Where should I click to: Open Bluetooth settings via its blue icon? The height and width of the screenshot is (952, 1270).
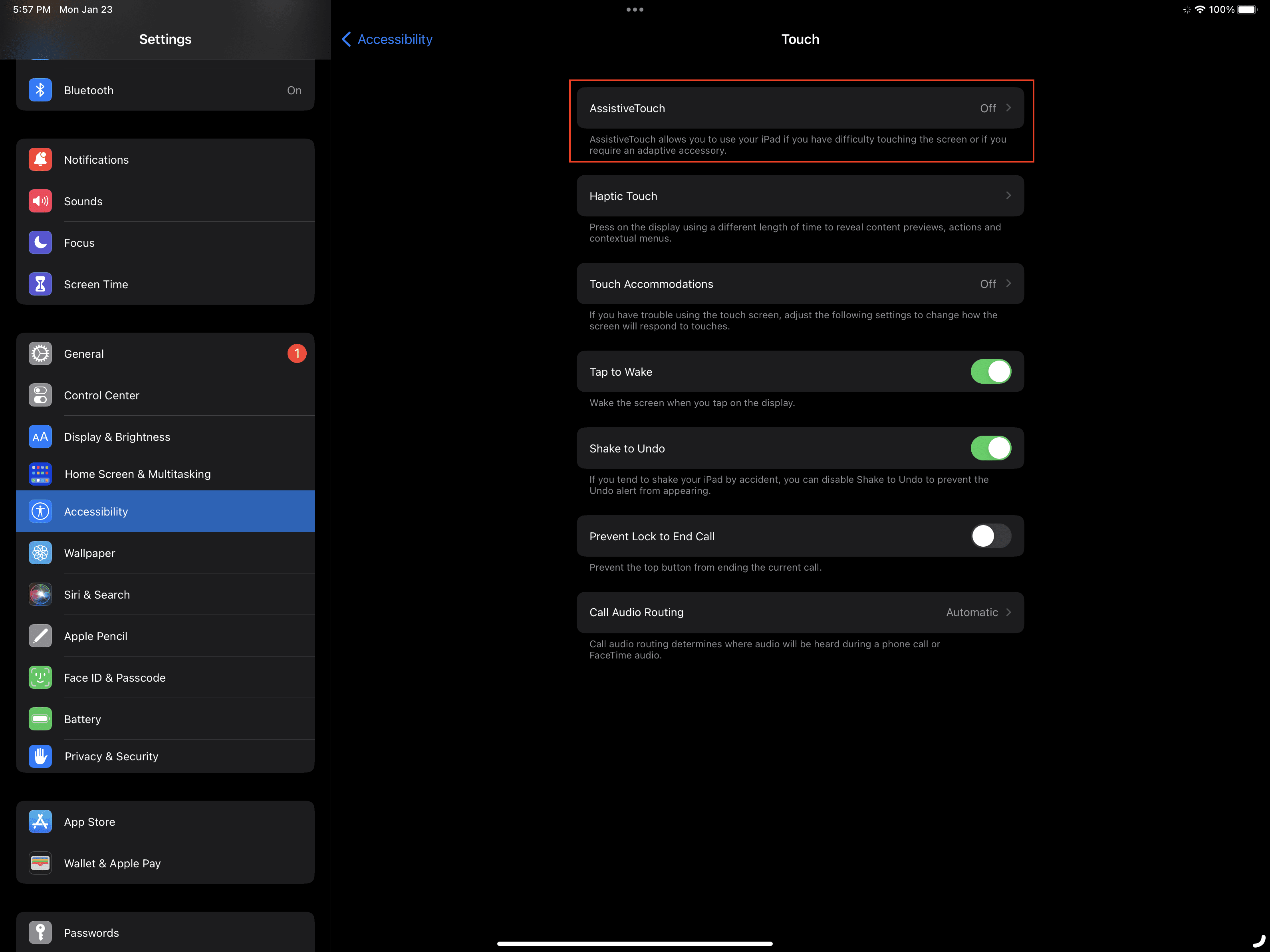[x=40, y=90]
